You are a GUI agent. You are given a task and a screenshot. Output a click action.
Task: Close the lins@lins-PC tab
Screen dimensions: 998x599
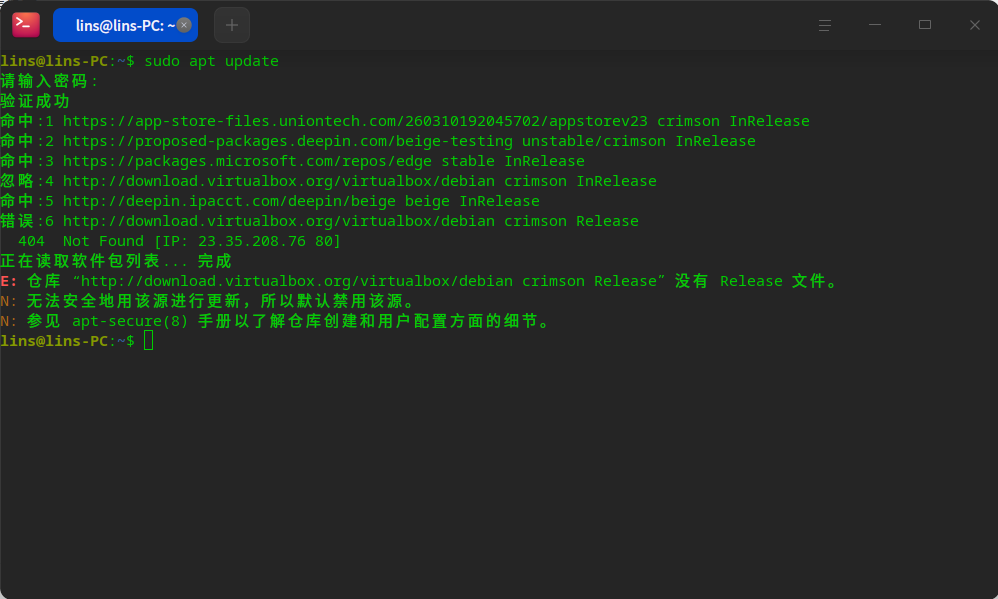pyautogui.click(x=184, y=25)
